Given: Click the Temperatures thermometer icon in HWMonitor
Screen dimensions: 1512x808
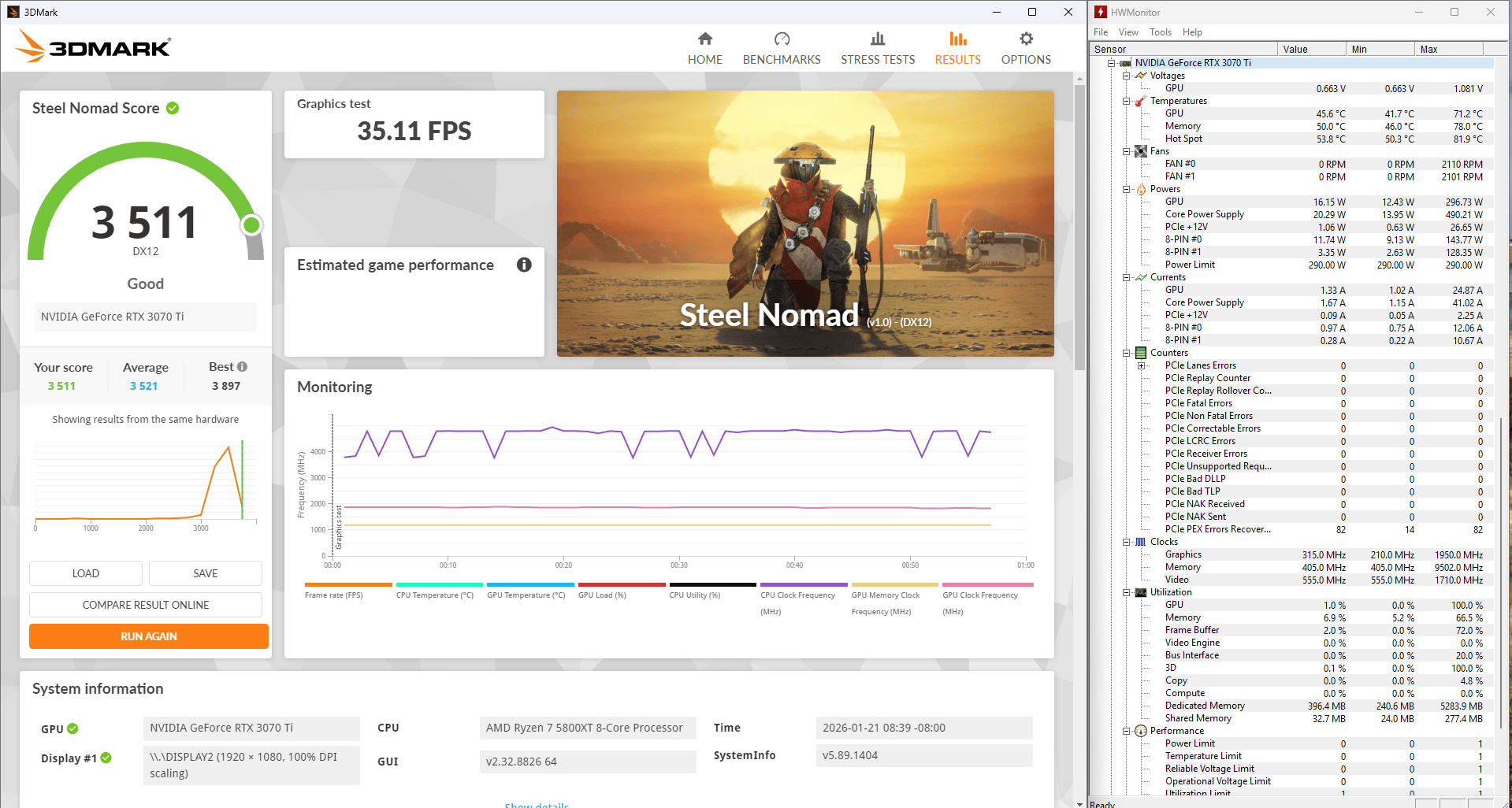Looking at the screenshot, I should tap(1140, 101).
